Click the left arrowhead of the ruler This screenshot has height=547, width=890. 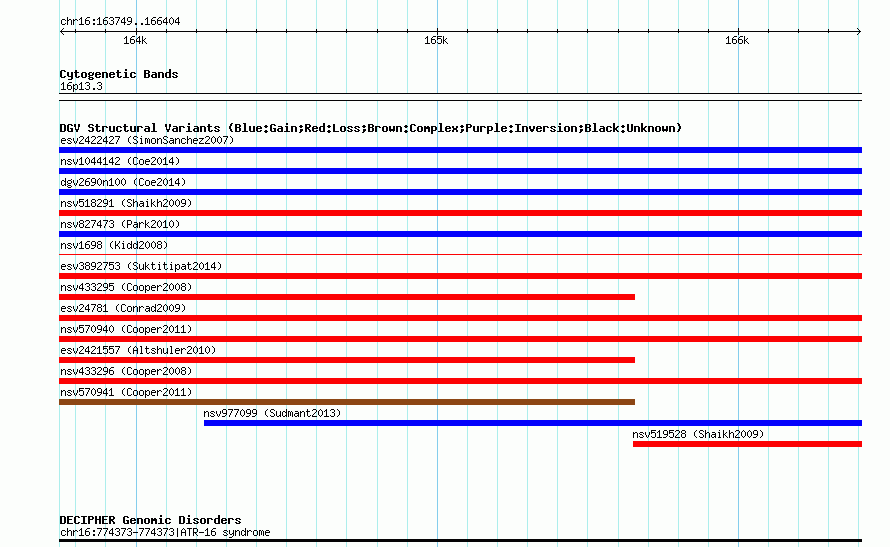tap(62, 31)
